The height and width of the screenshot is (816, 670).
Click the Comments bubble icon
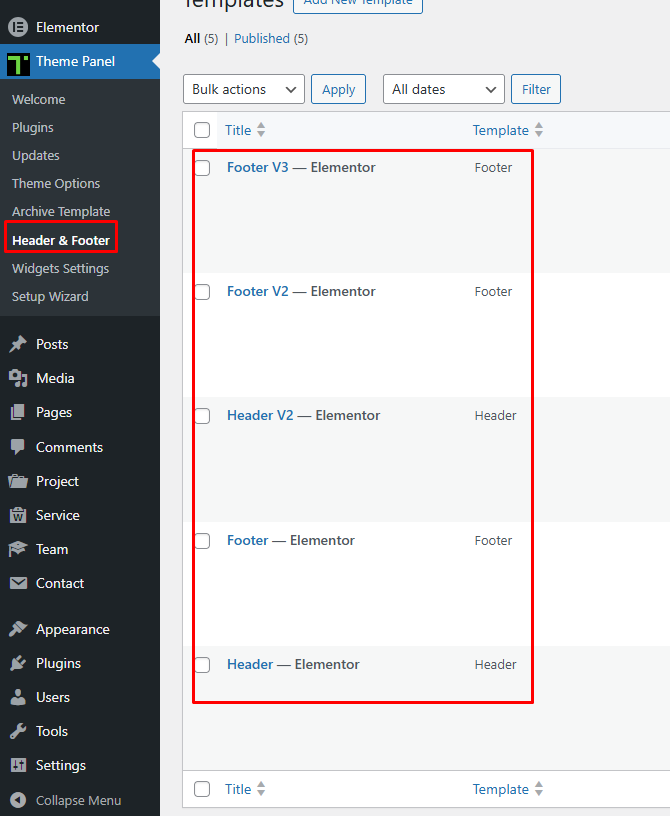tap(18, 447)
